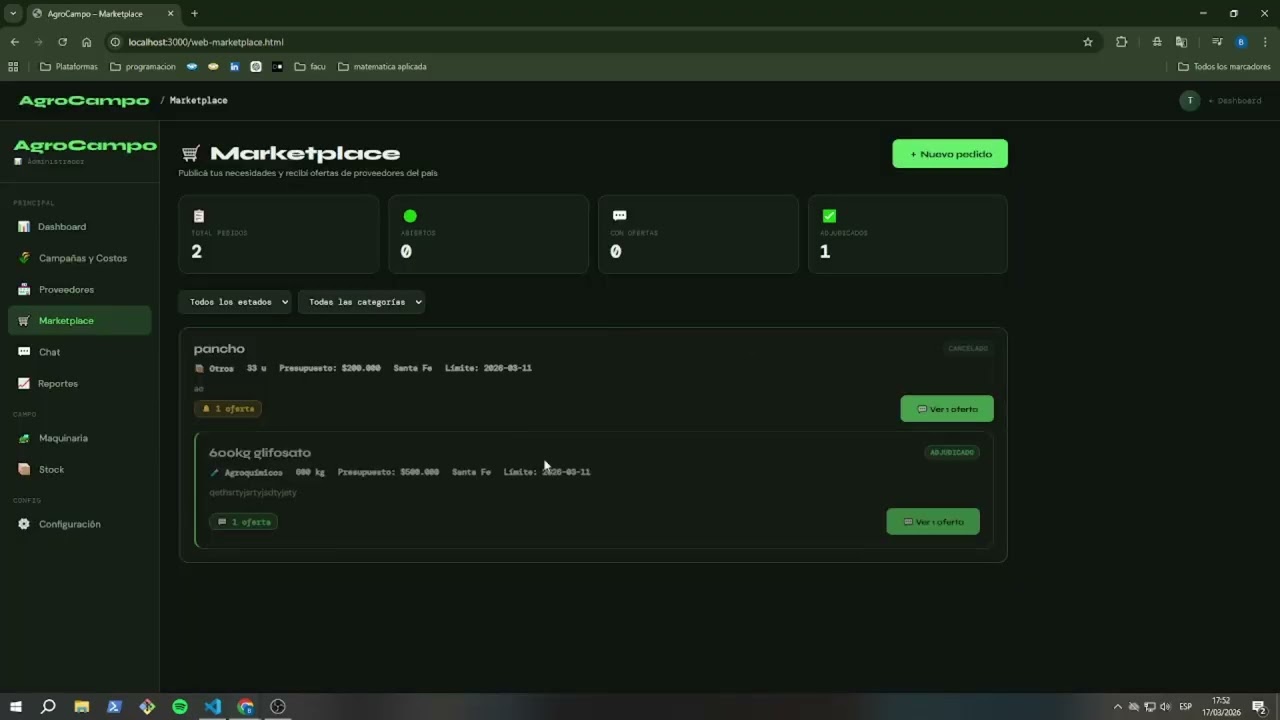Image resolution: width=1280 pixels, height=720 pixels.
Task: Open the tab search dropdown arrow
Action: tap(13, 14)
